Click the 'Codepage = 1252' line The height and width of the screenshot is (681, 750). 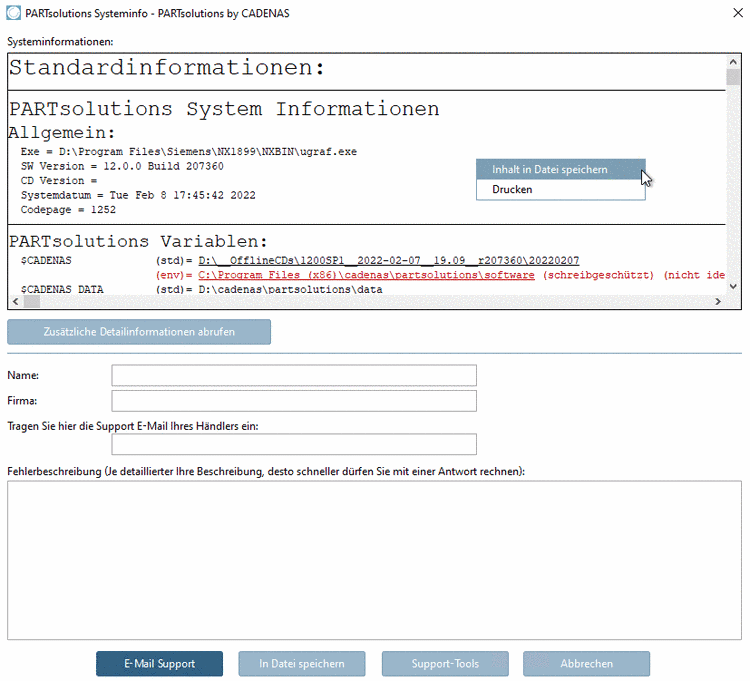click(x=68, y=209)
